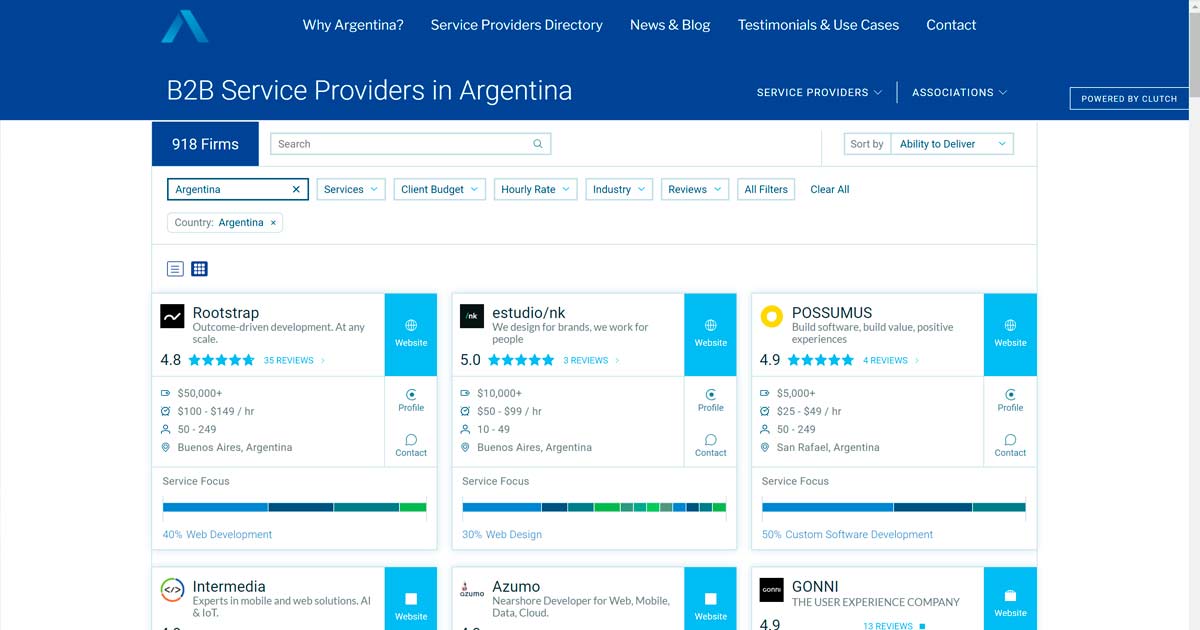1200x630 pixels.
Task: Open the Rootstrap company title
Action: (226, 312)
